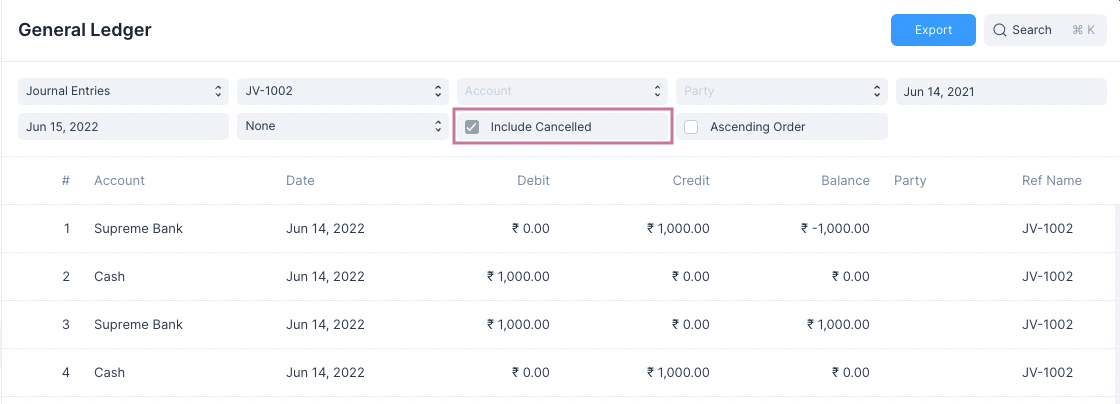Click the Export button
This screenshot has width=1120, height=404.
click(933, 30)
